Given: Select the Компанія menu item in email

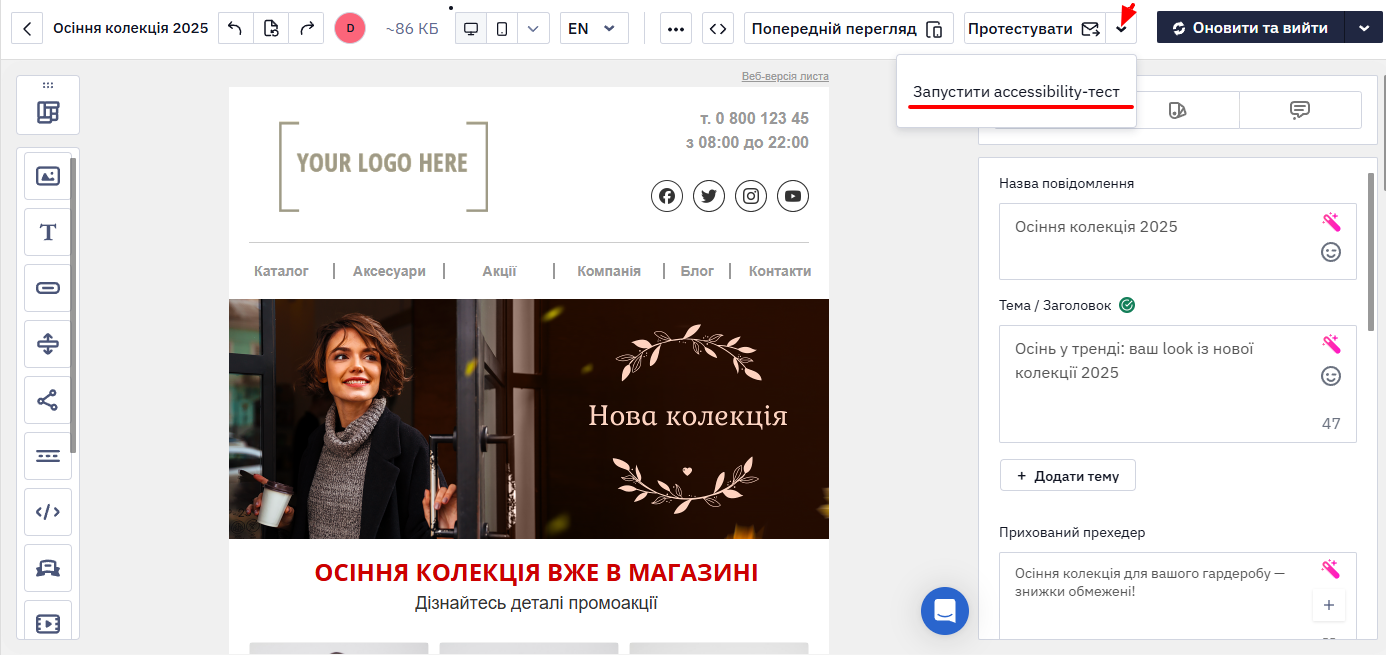Looking at the screenshot, I should [609, 271].
